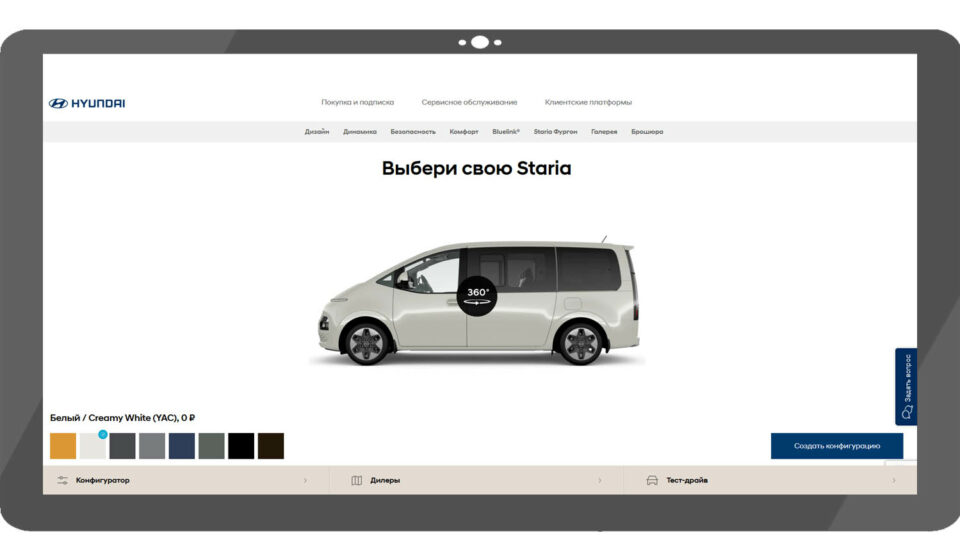Open Сервисное обслуживание menu
Image resolution: width=960 pixels, height=540 pixels.
tap(469, 102)
